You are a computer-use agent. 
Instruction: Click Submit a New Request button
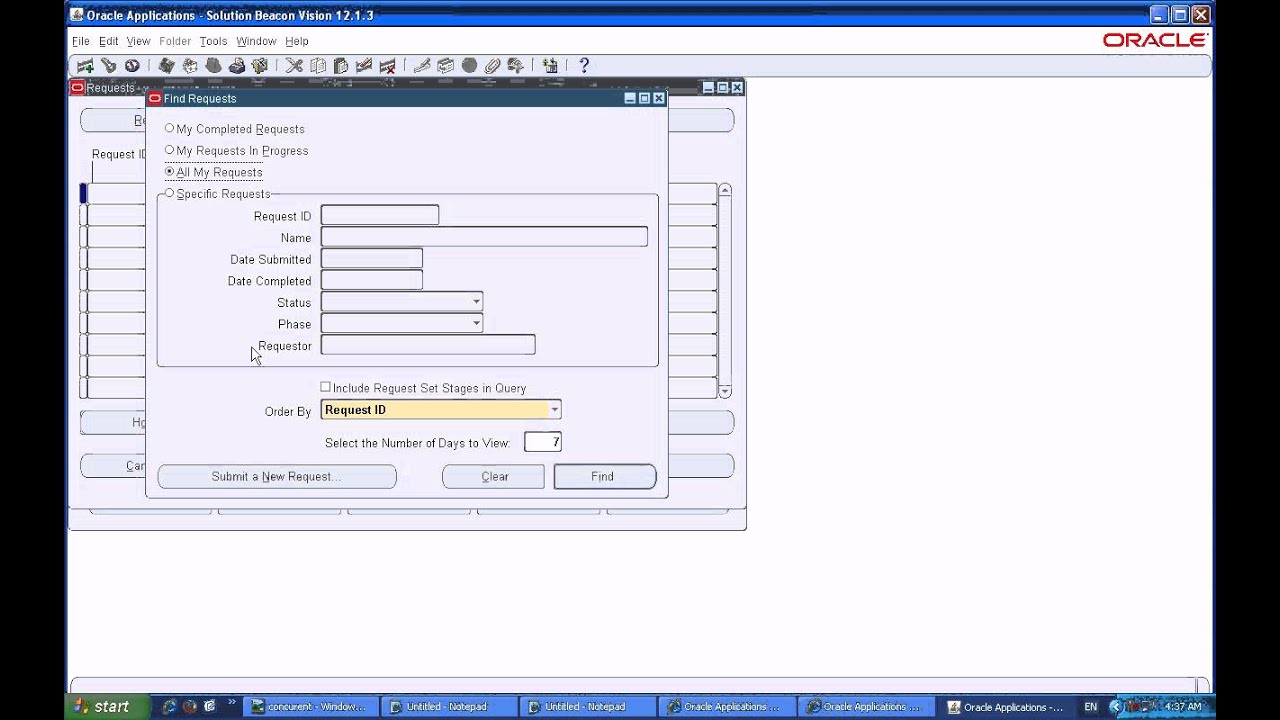click(277, 477)
